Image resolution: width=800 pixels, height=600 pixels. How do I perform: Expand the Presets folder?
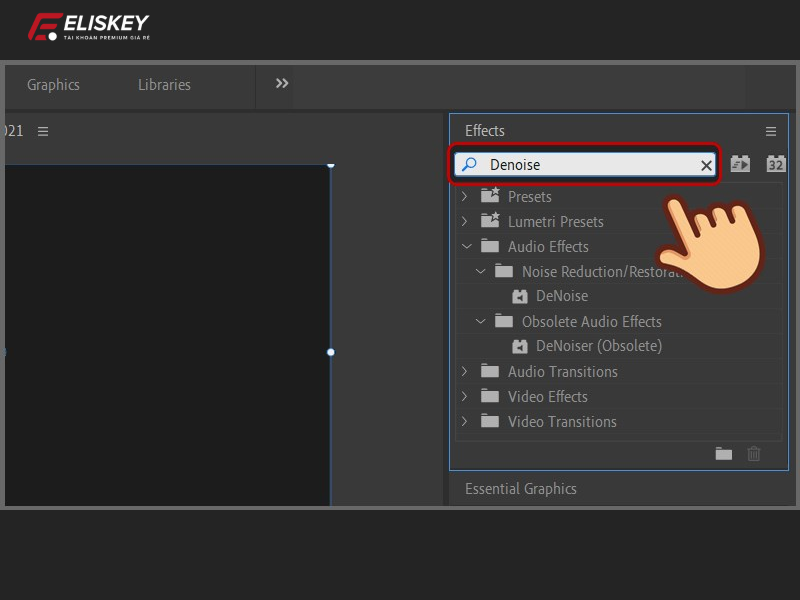click(464, 197)
